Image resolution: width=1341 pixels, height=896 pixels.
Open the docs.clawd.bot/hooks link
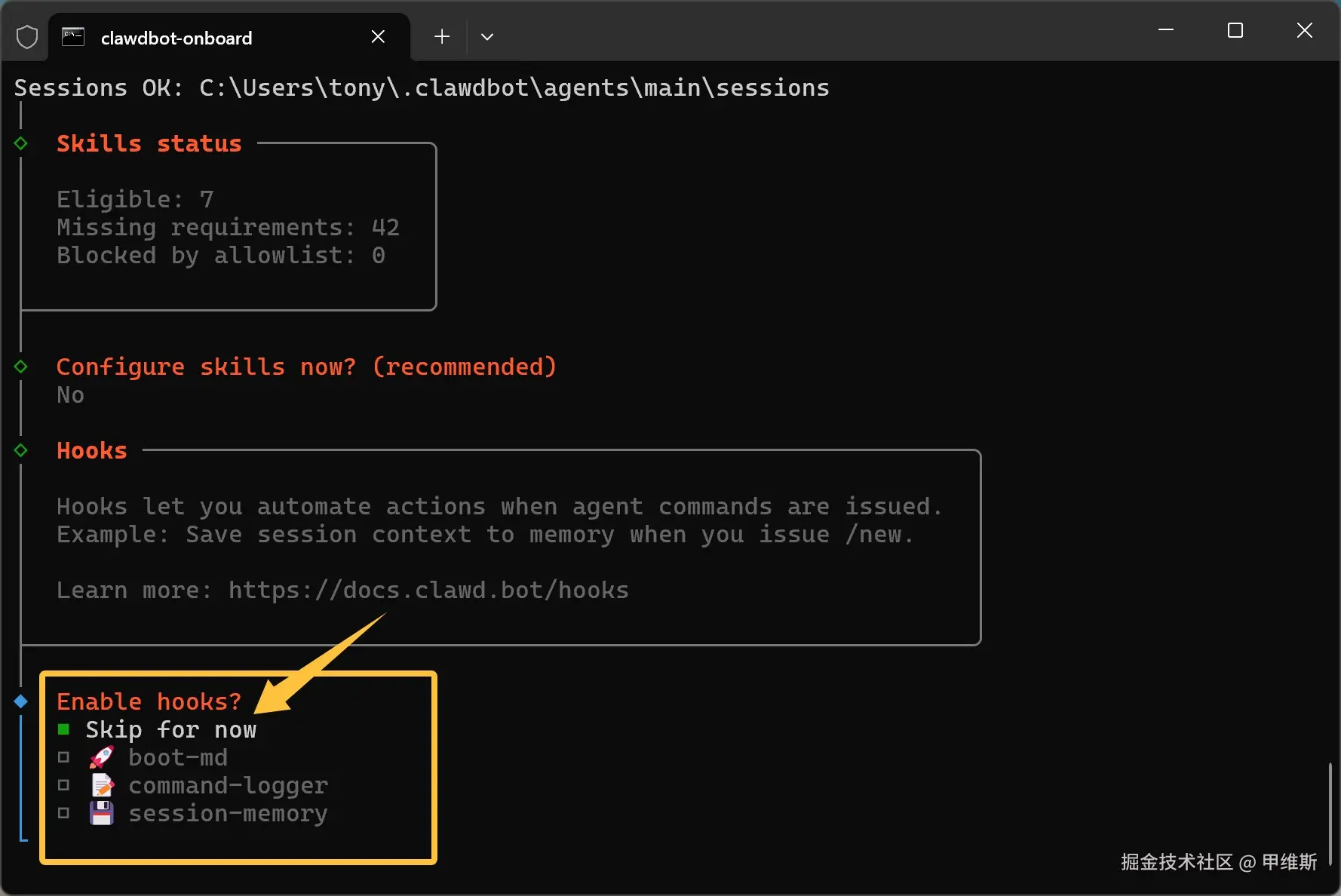tap(428, 590)
